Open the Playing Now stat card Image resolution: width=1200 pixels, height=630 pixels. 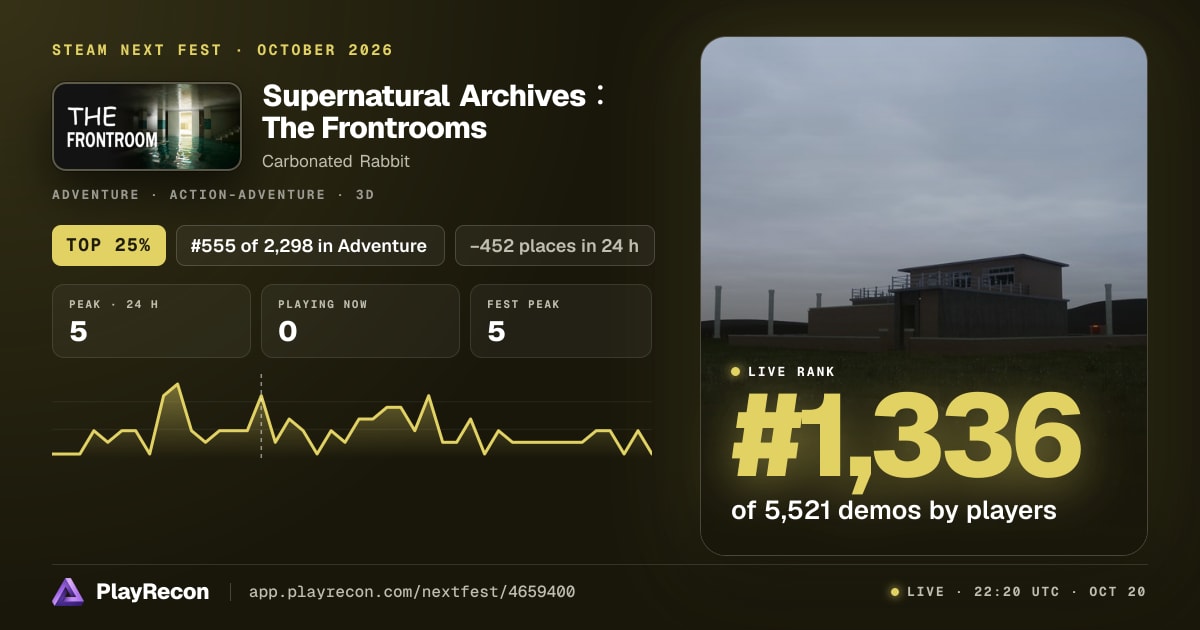tap(360, 321)
